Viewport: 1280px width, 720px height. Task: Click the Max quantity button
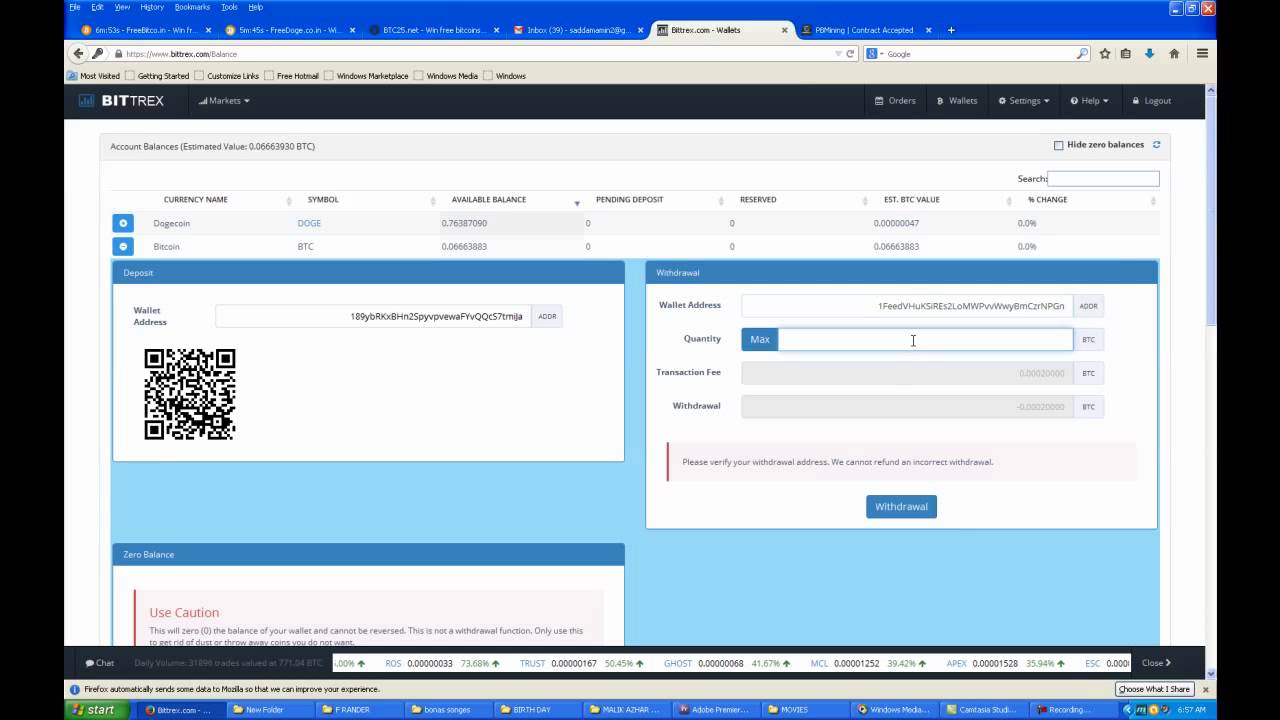pyautogui.click(x=760, y=340)
